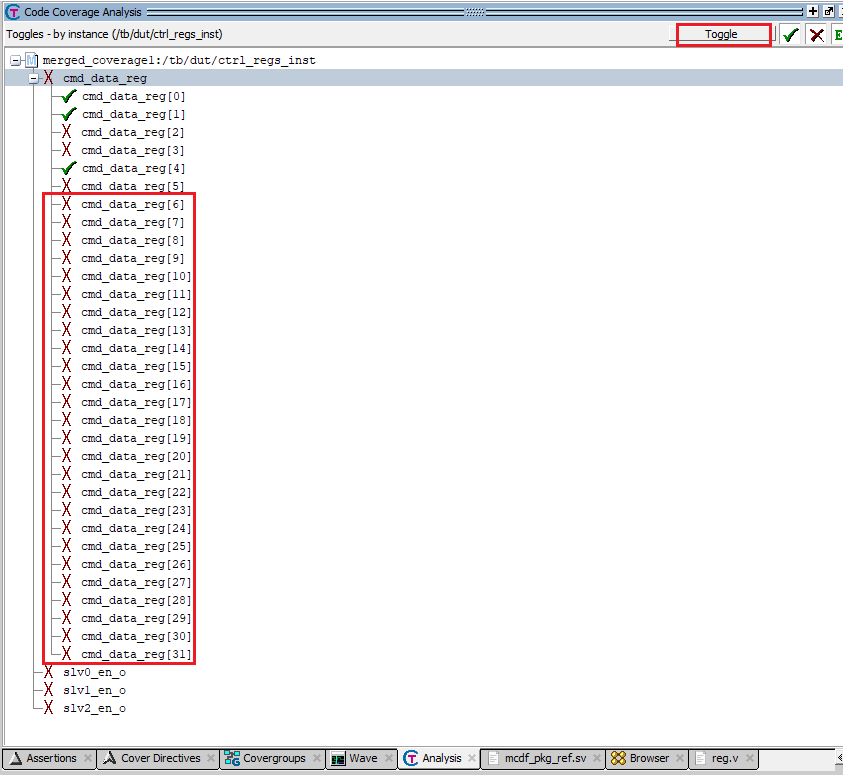
Task: Collapse the cmd_data_reg tree node
Action: tap(33, 78)
